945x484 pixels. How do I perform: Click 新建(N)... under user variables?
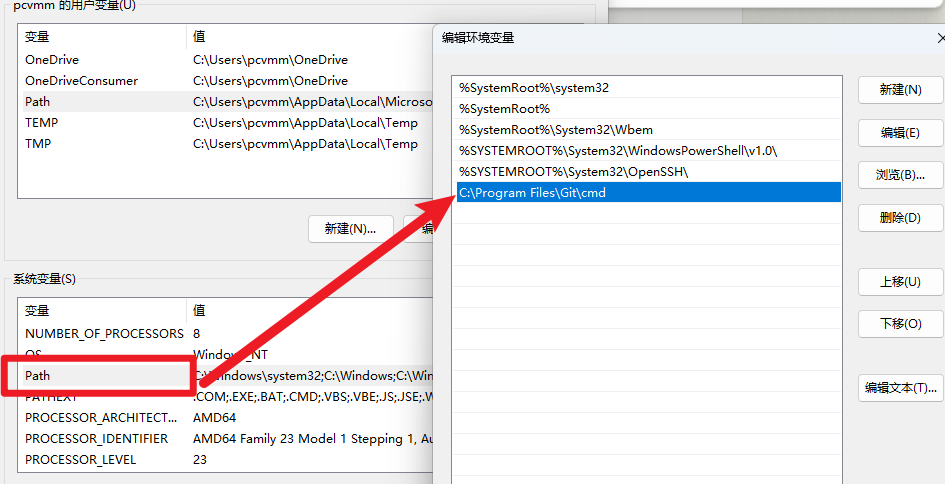(350, 229)
